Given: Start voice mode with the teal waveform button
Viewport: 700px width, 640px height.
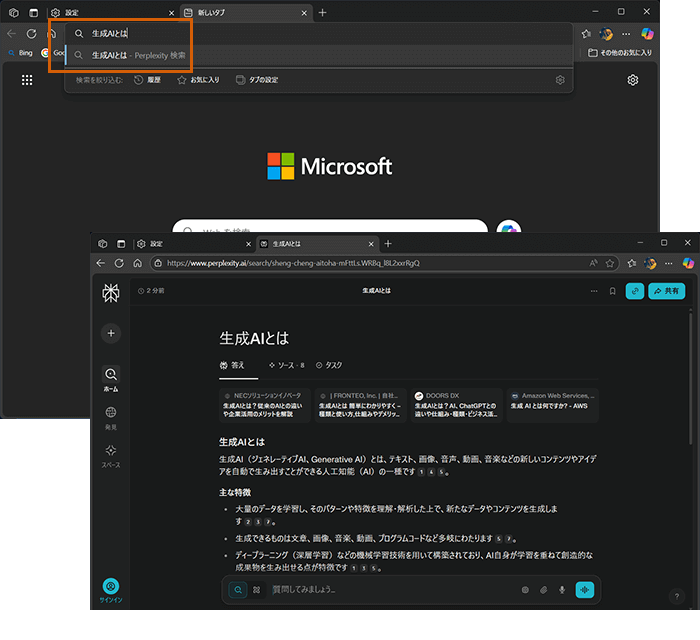Looking at the screenshot, I should (x=584, y=590).
